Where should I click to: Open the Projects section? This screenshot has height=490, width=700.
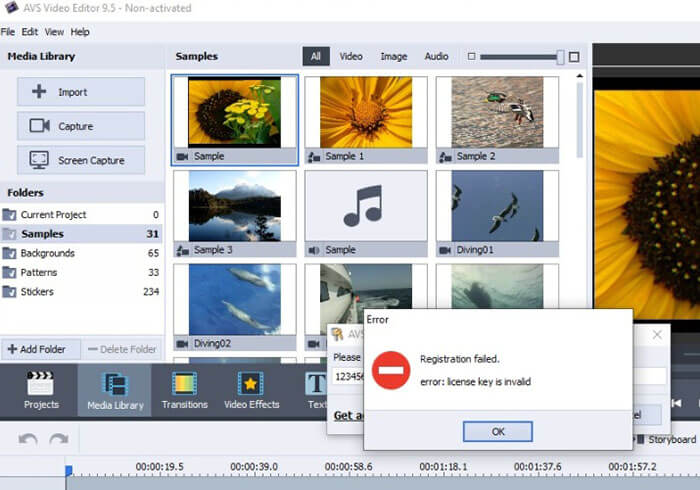point(41,390)
